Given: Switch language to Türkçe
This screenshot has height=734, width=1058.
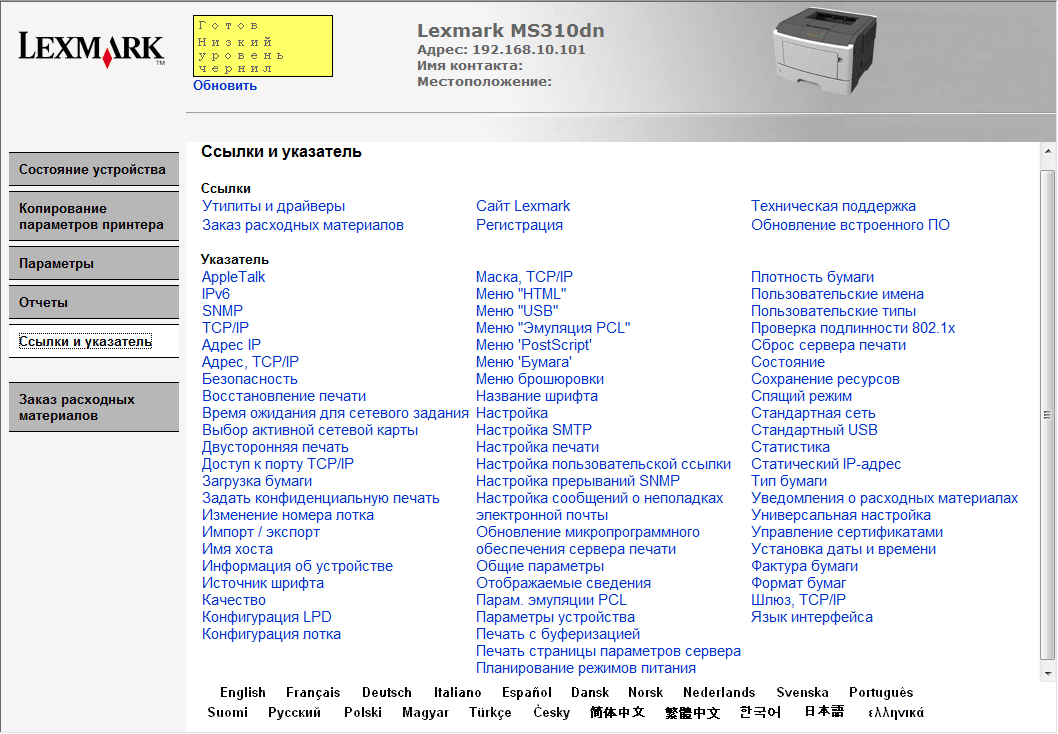Looking at the screenshot, I should [491, 712].
